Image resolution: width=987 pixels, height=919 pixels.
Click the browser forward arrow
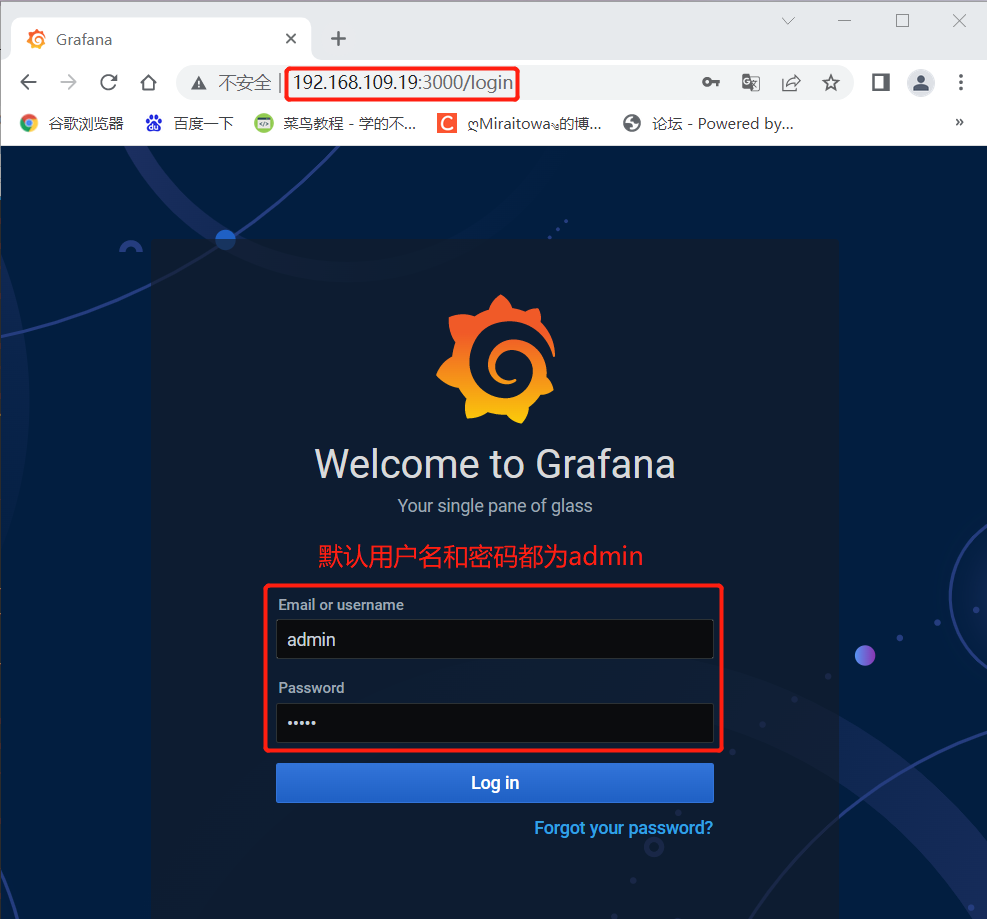[69, 82]
